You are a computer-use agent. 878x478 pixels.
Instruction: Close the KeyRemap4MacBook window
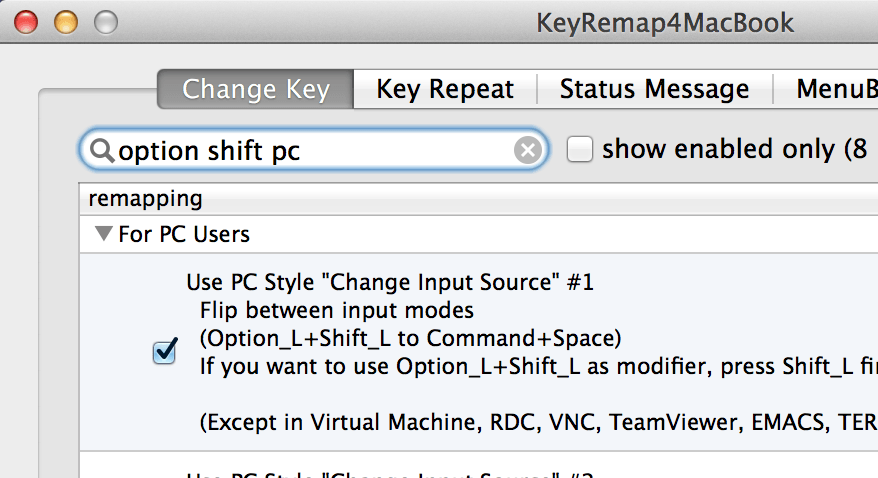coord(26,21)
